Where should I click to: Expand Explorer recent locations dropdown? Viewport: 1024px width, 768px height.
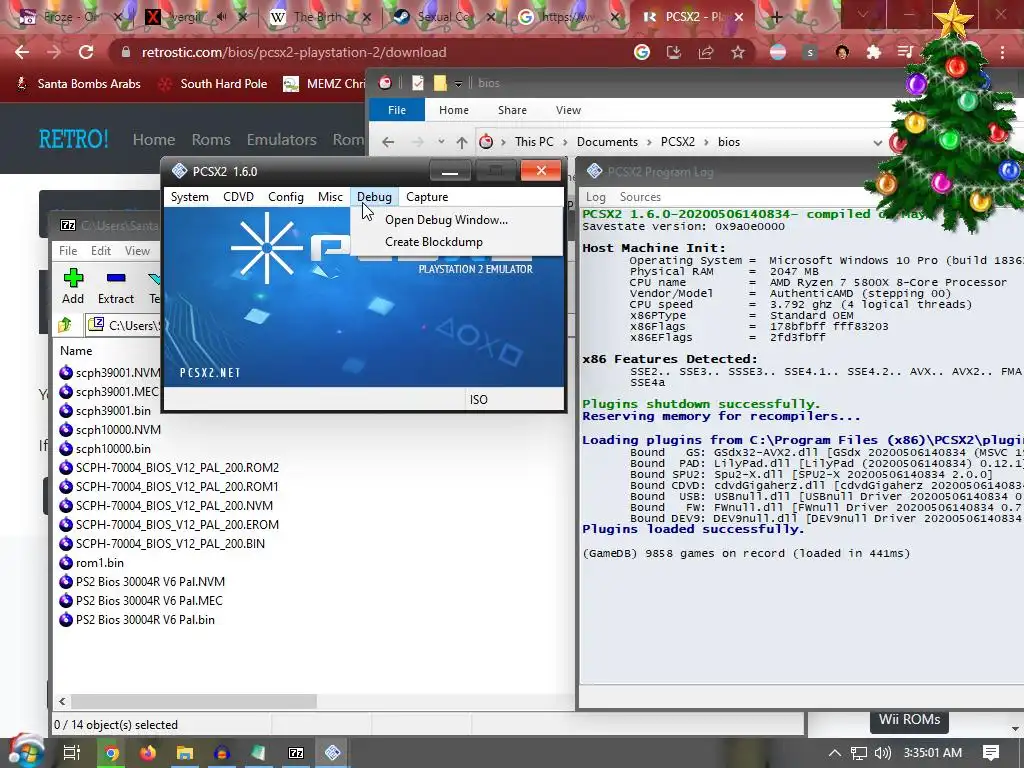point(441,142)
